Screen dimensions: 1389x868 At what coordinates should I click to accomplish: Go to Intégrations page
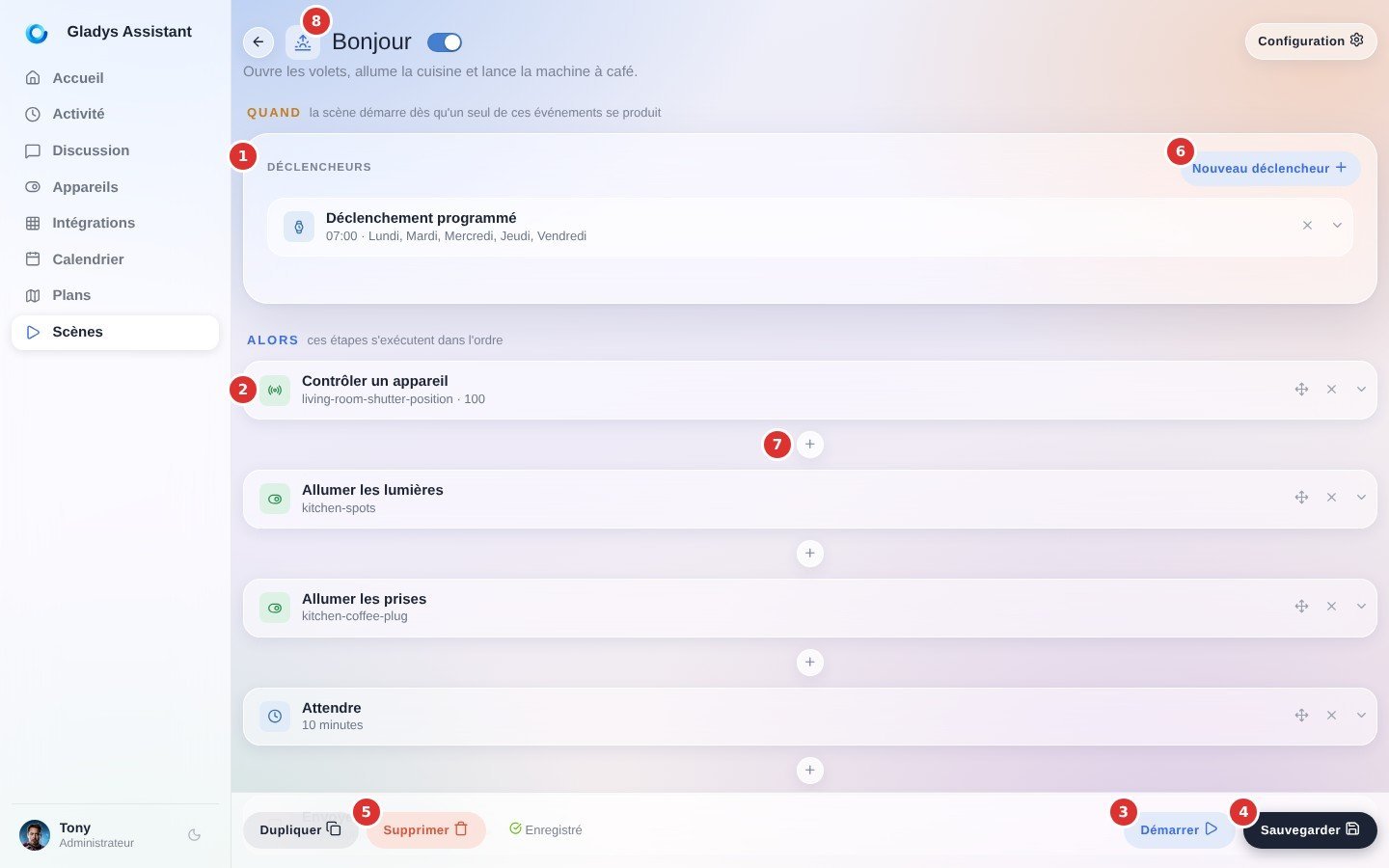115,223
